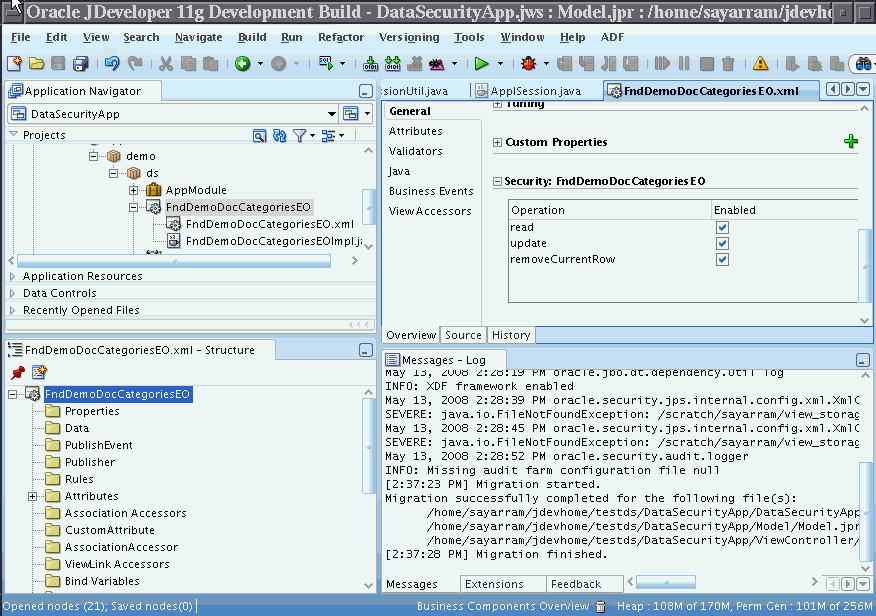Click the green Back navigation icon
876x616 pixels.
[242, 64]
